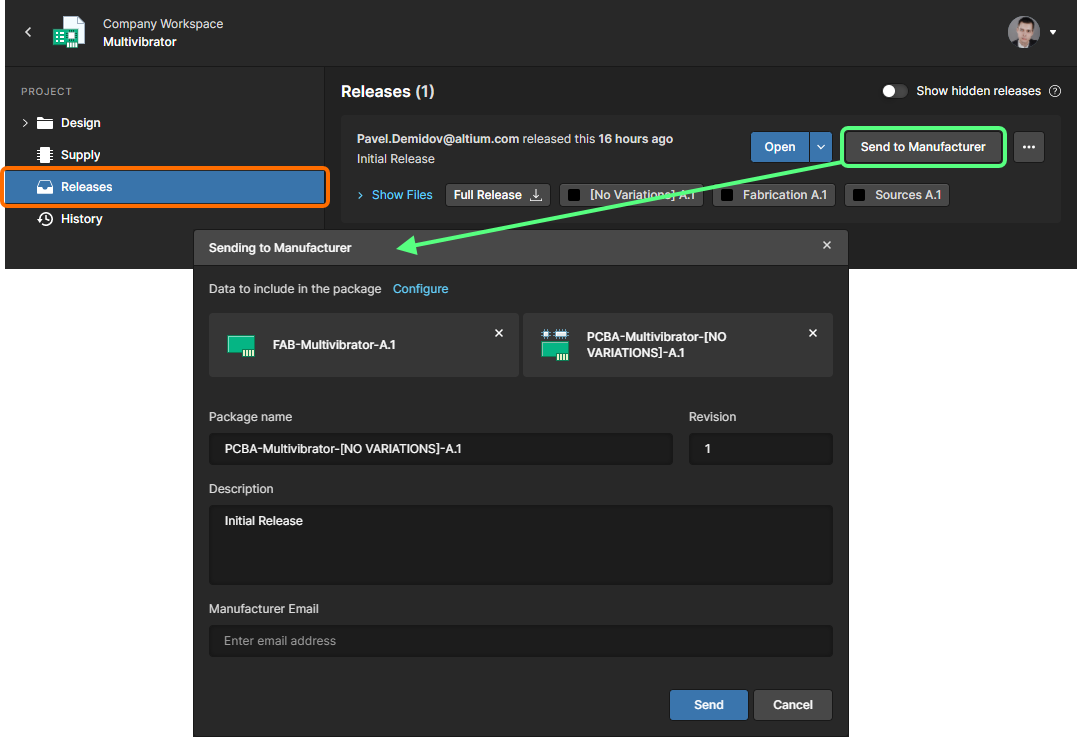Download the Full Release package

(497, 195)
